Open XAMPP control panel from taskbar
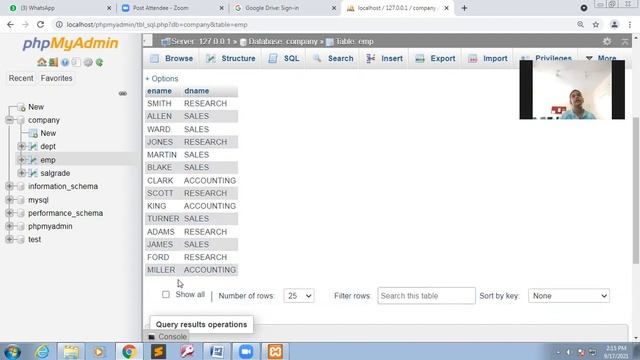This screenshot has width=640, height=360. pos(275,351)
